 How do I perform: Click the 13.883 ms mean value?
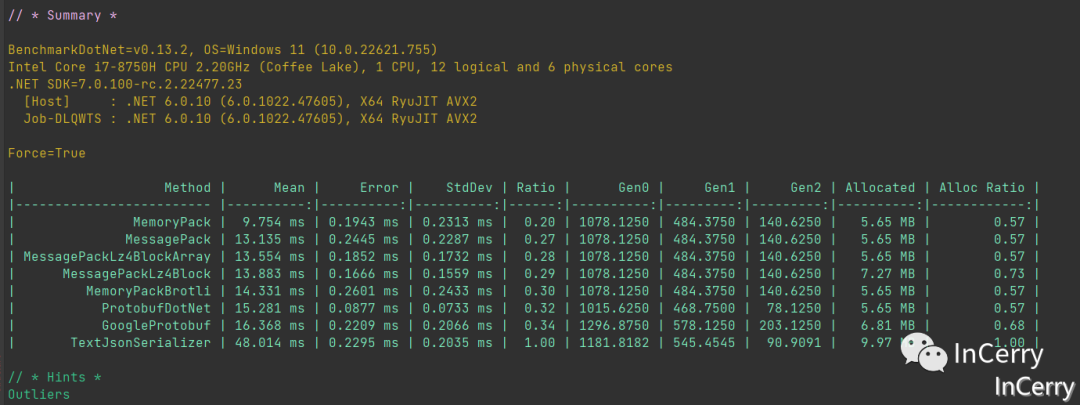point(269,274)
